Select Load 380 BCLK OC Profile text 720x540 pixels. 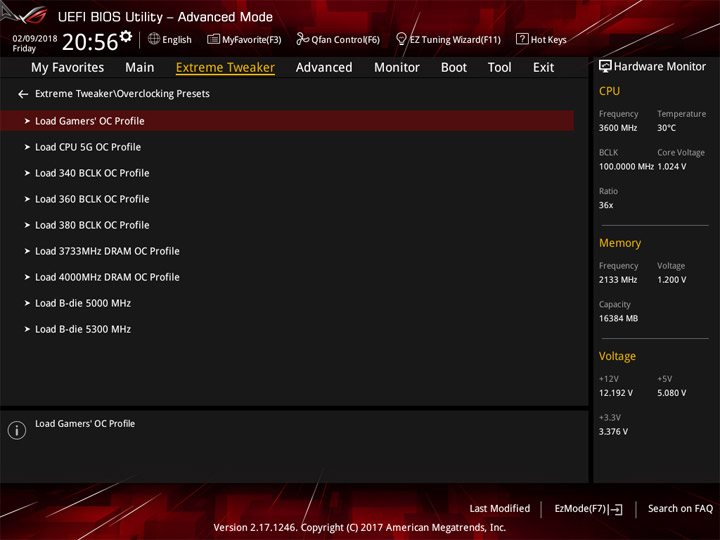pos(92,225)
